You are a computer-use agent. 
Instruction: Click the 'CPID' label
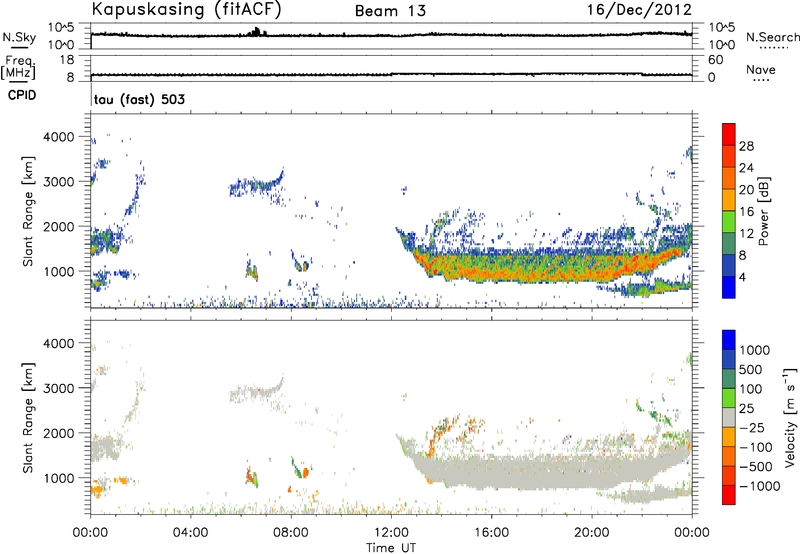coord(22,95)
